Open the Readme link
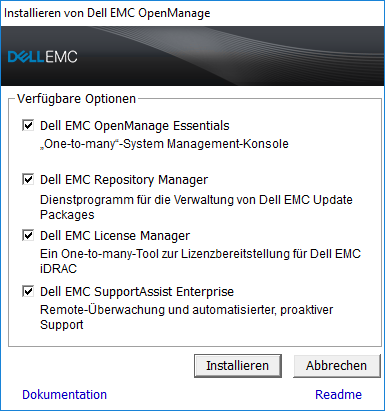This screenshot has width=385, height=411. pyautogui.click(x=338, y=395)
